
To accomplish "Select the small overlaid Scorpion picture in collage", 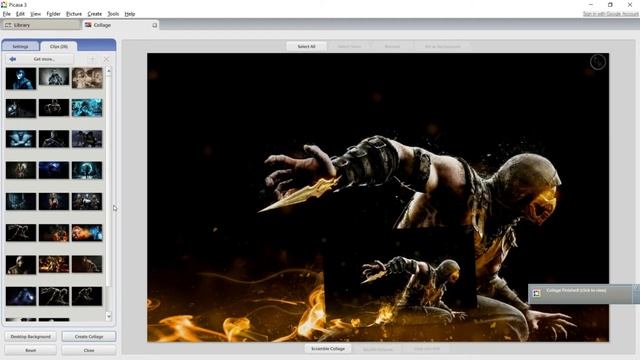I will pos(400,272).
